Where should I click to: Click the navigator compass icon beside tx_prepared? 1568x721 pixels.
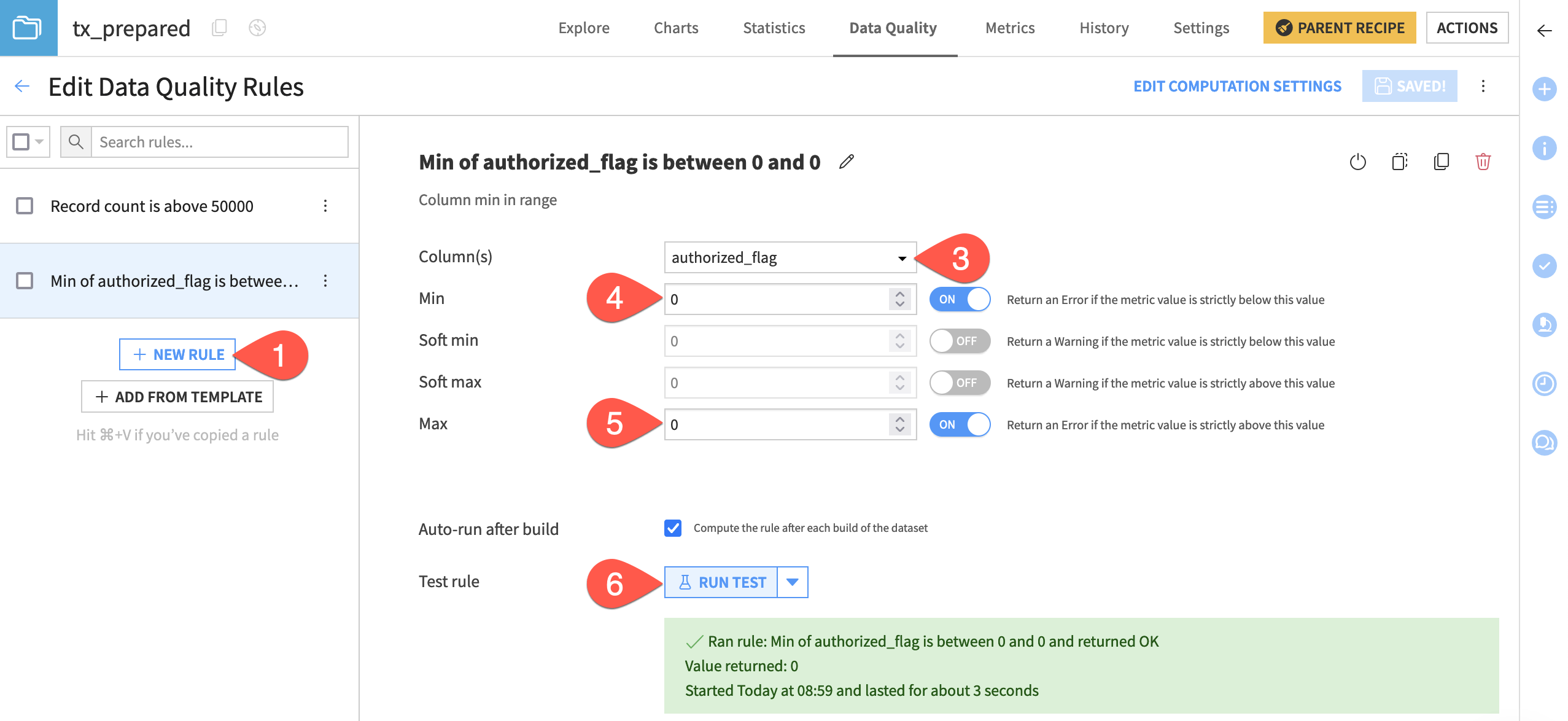point(257,28)
